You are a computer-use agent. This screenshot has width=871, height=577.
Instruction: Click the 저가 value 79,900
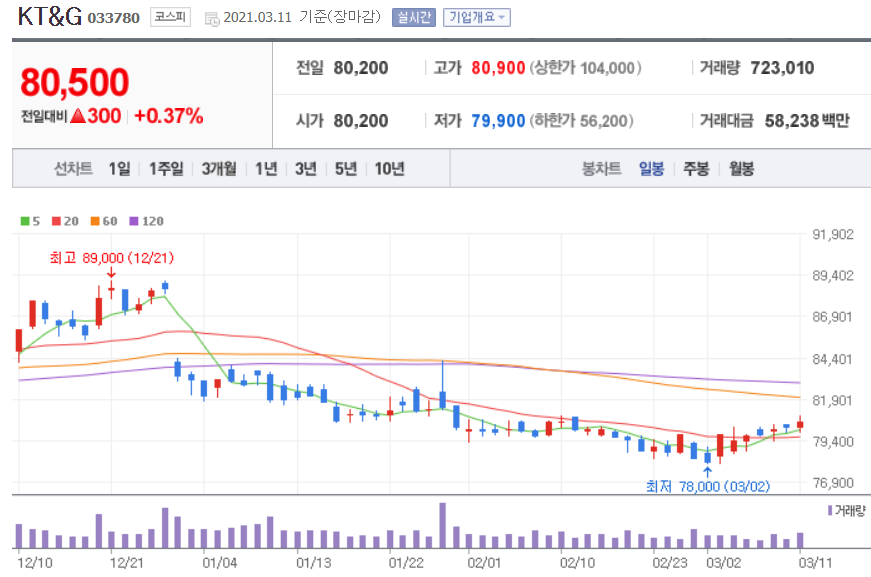pos(498,121)
